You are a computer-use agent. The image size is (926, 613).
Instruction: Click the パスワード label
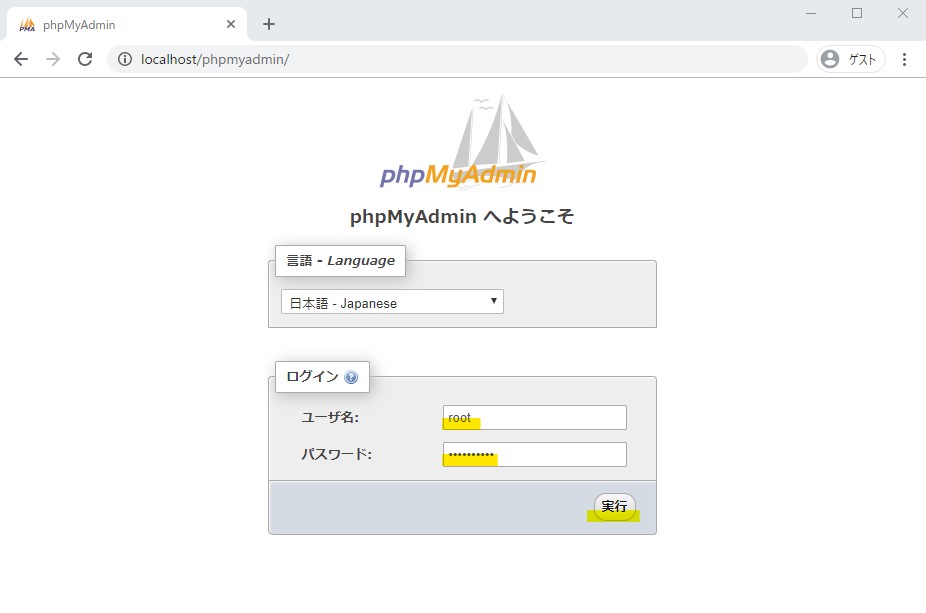tap(337, 454)
